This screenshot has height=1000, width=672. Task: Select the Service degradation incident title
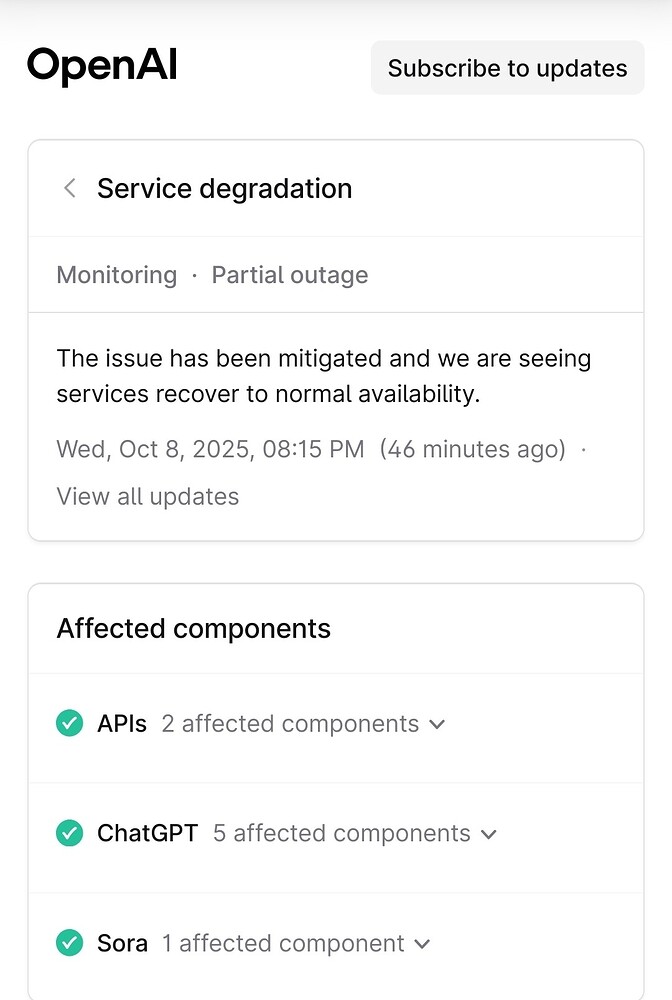224,188
